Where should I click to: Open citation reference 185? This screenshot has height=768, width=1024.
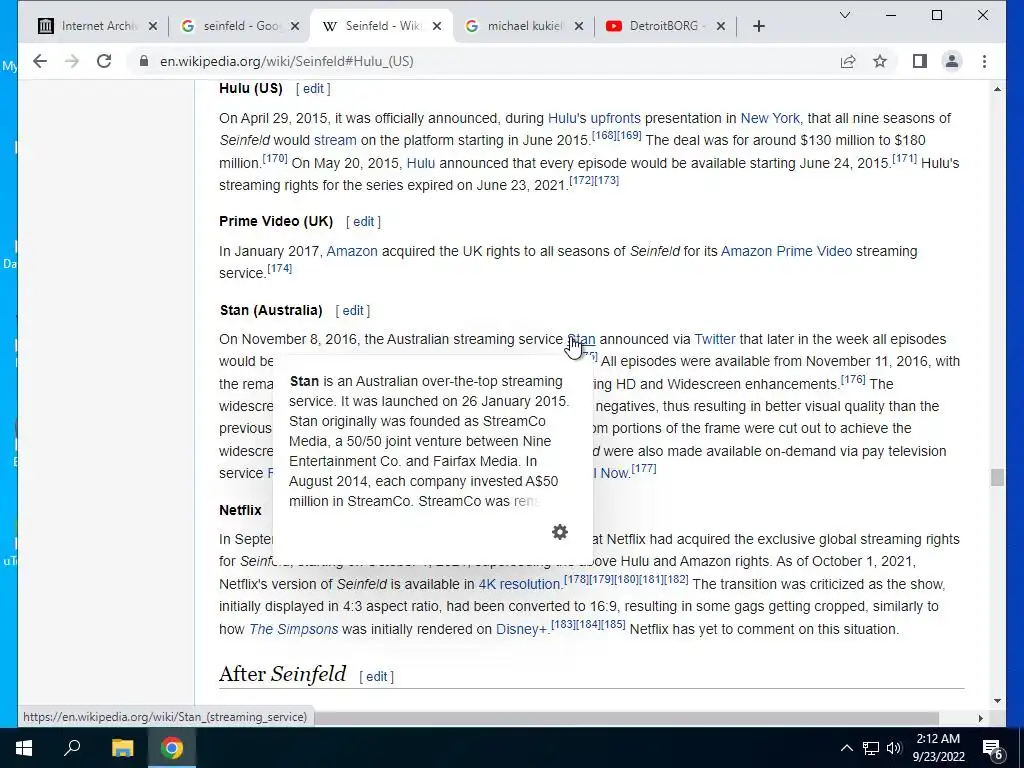(x=613, y=624)
